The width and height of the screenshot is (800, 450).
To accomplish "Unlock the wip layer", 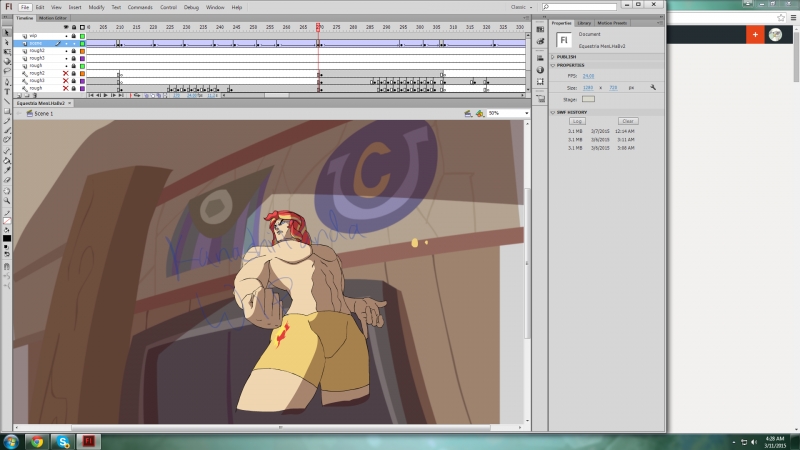I will [x=74, y=35].
